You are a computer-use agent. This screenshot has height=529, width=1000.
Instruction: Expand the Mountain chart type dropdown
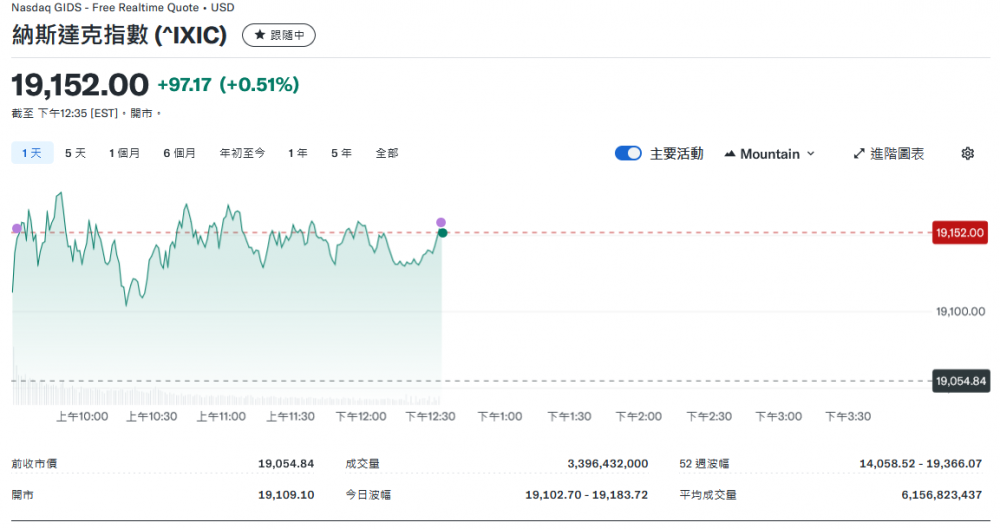tap(769, 153)
